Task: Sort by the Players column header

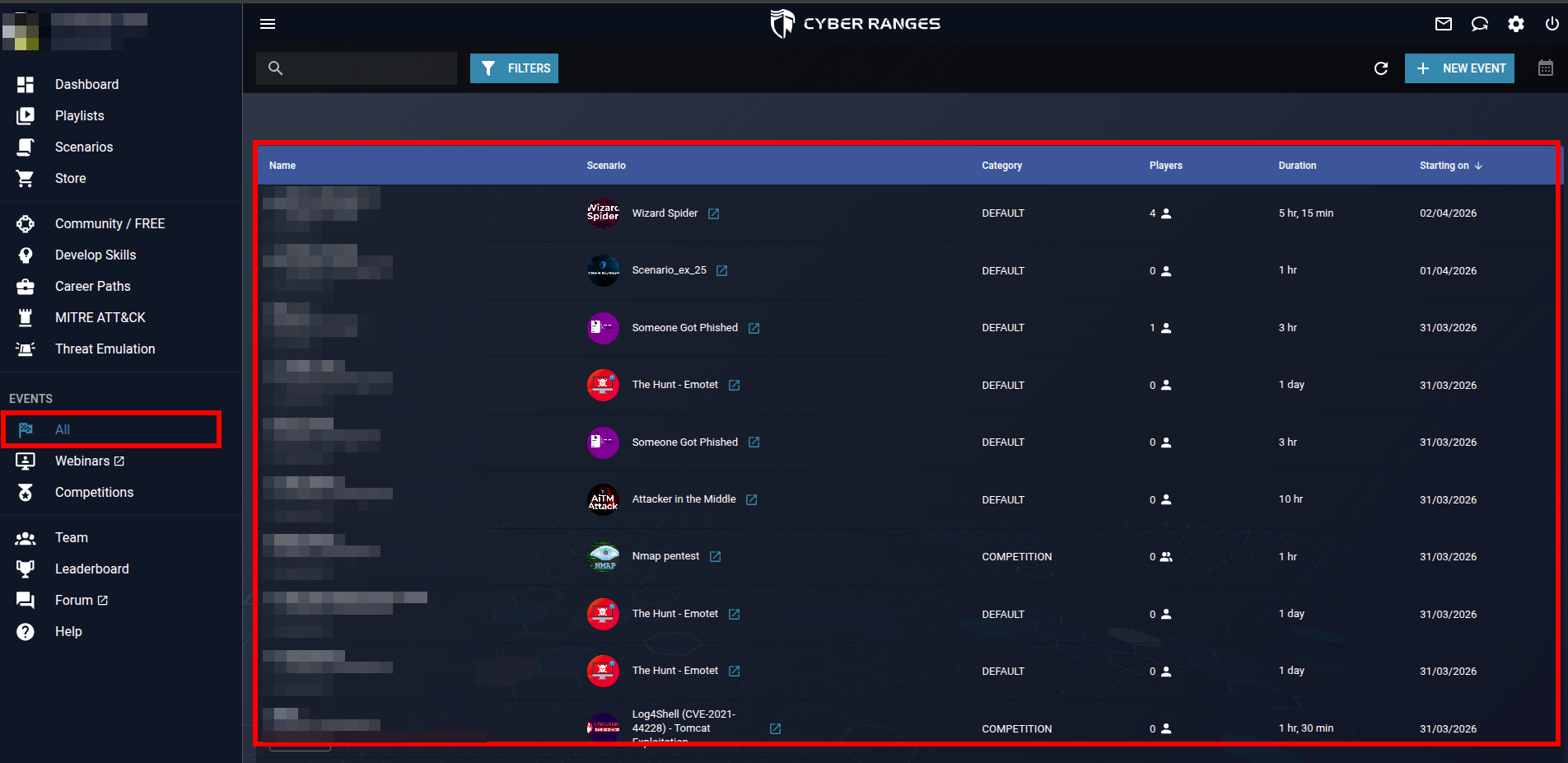Action: coord(1165,166)
